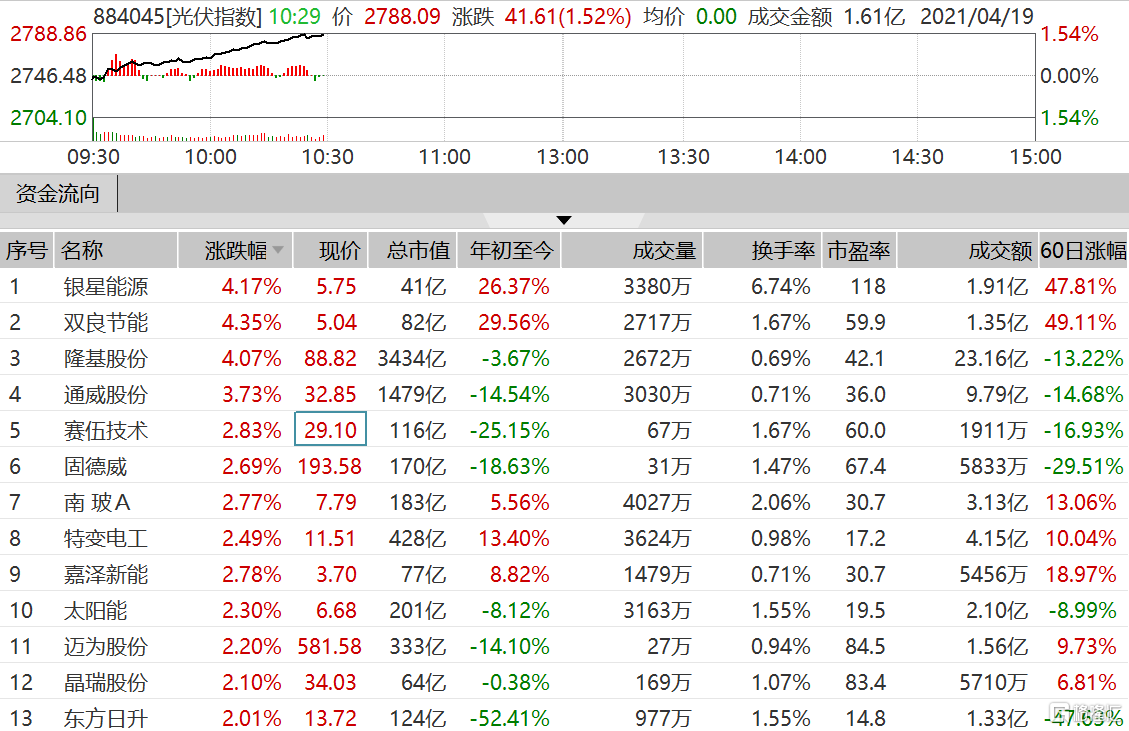The height and width of the screenshot is (731, 1129).
Task: Click volume 4027万
Action: point(657,503)
